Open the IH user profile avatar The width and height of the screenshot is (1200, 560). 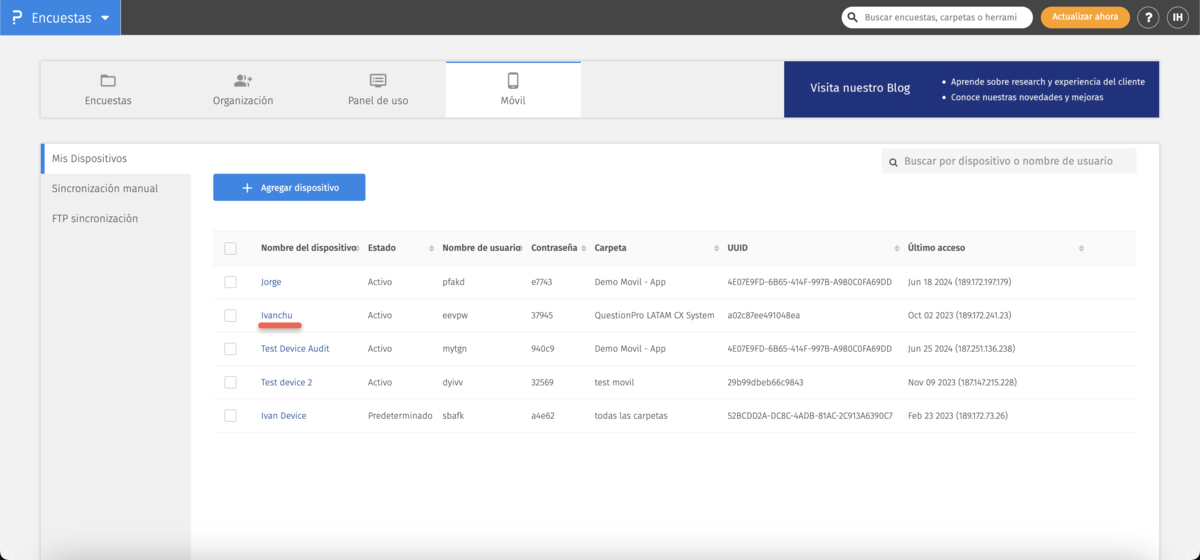(1178, 18)
